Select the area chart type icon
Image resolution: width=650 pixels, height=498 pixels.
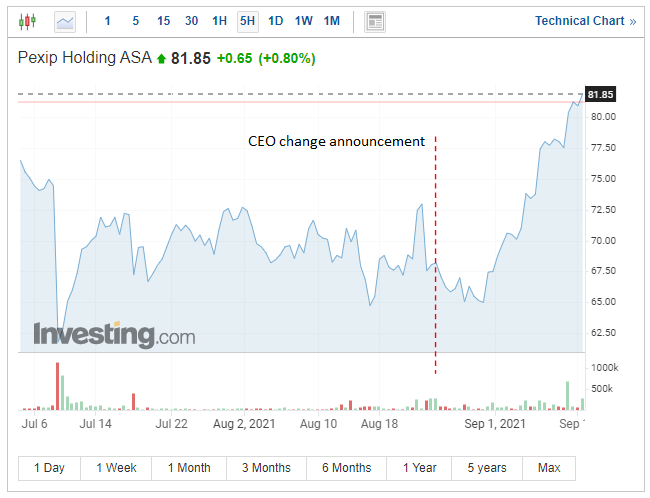click(65, 22)
